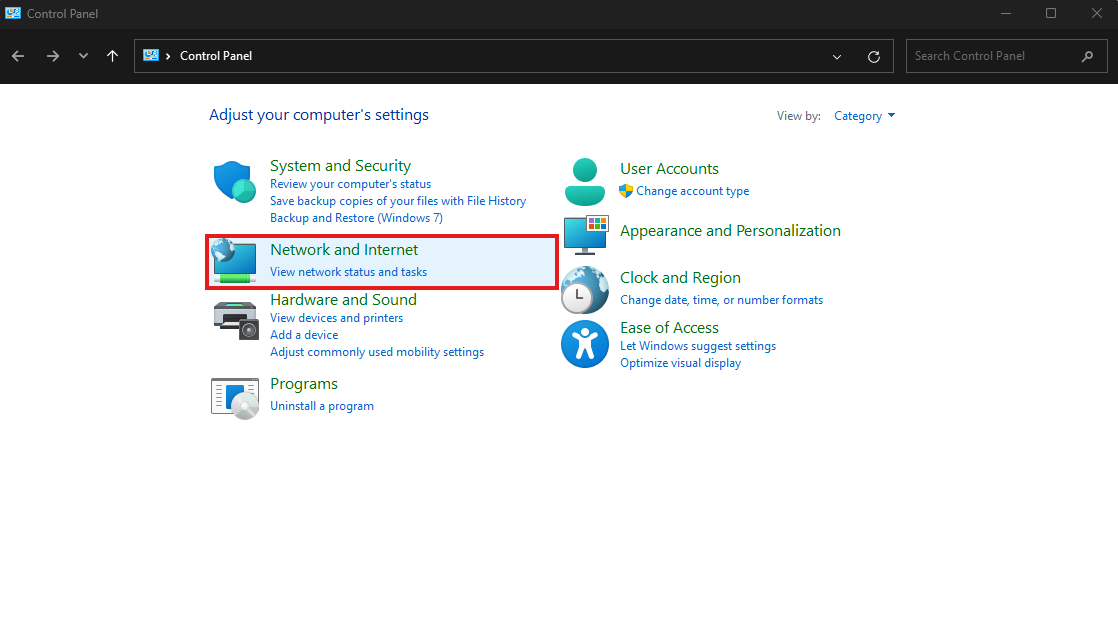Click the Search Control Panel field
The width and height of the screenshot is (1118, 628).
(x=1006, y=56)
